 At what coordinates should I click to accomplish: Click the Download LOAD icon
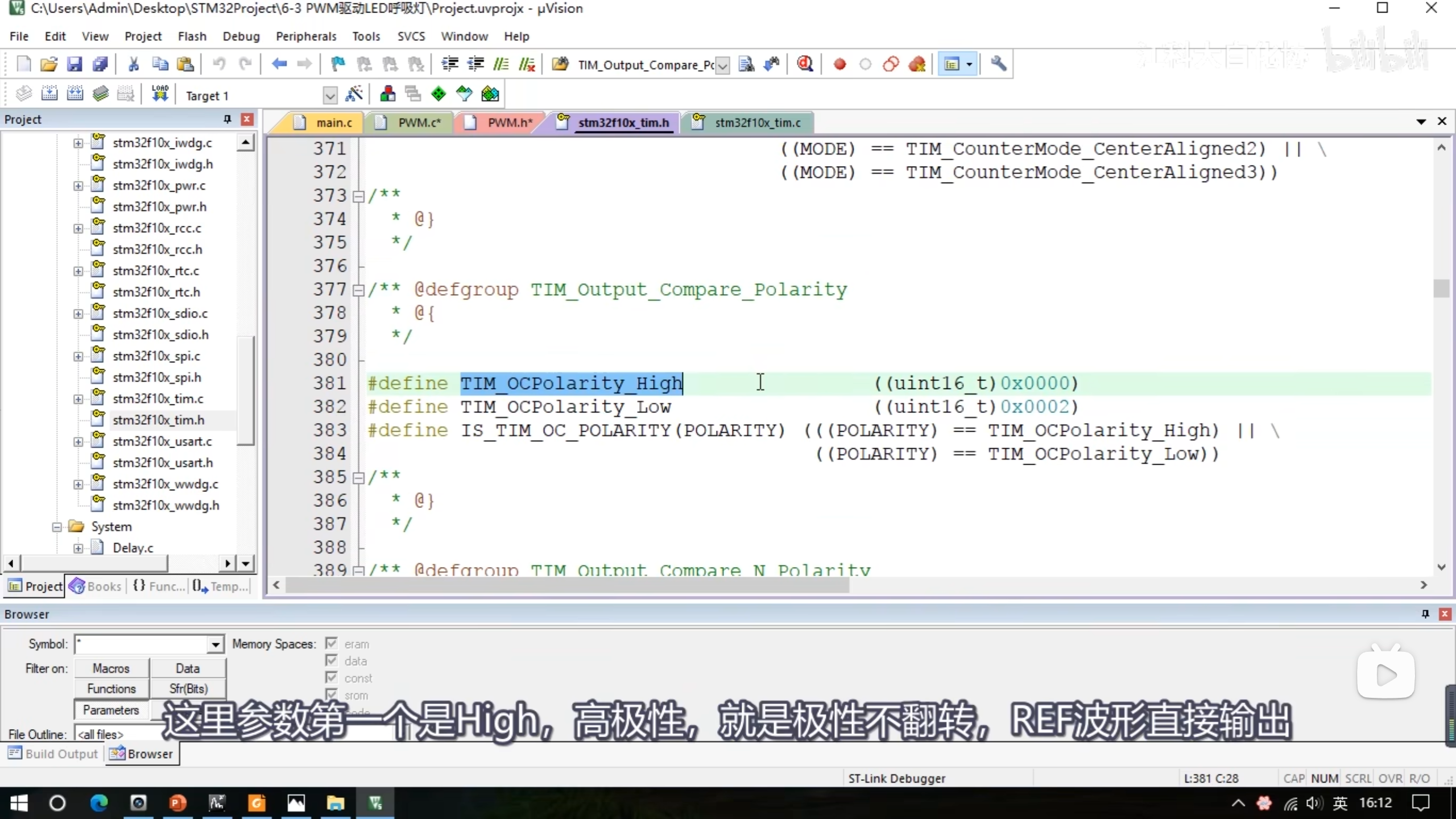coord(160,94)
